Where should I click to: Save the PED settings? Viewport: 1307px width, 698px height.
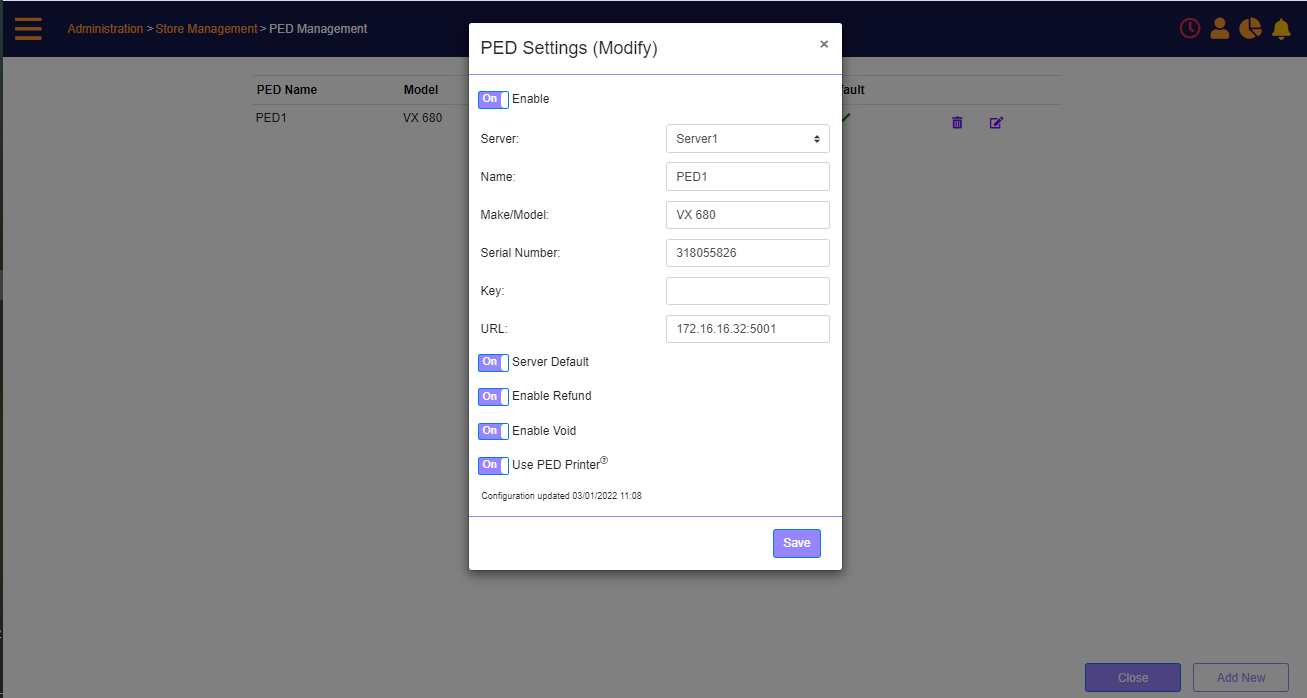pos(797,543)
